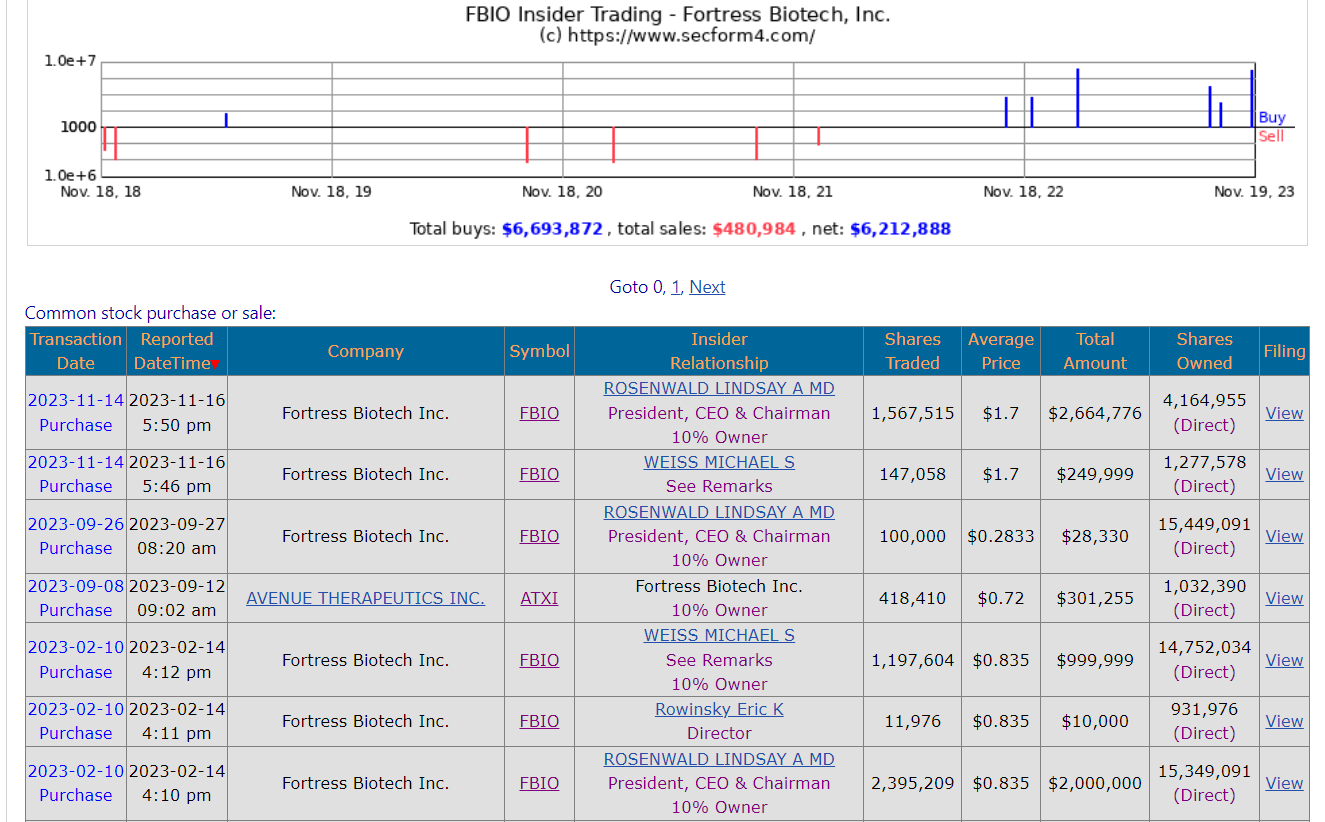Select the $0.2833 average price cell
This screenshot has height=822, width=1325.
click(x=1001, y=536)
